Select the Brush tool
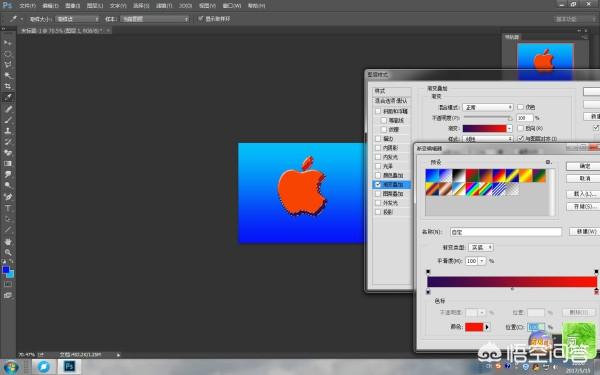 tap(8, 120)
